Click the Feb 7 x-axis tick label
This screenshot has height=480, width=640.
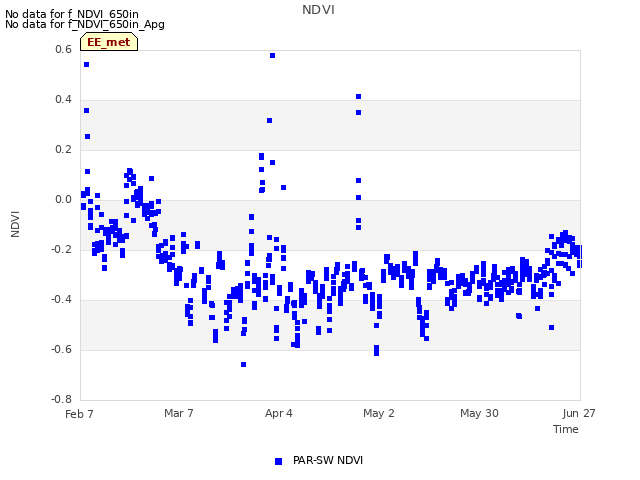pyautogui.click(x=79, y=414)
